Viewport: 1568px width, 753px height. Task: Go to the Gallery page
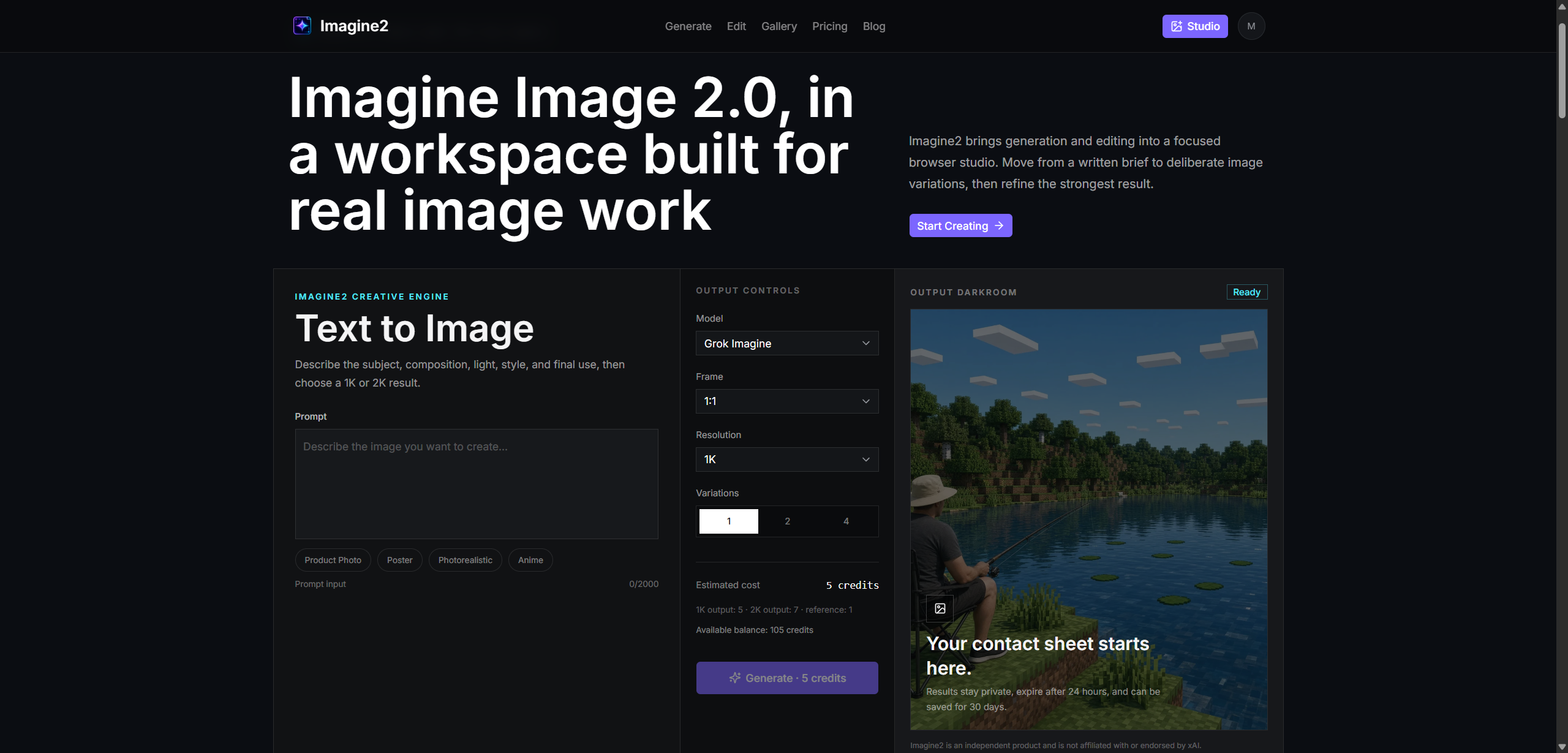pyautogui.click(x=779, y=26)
